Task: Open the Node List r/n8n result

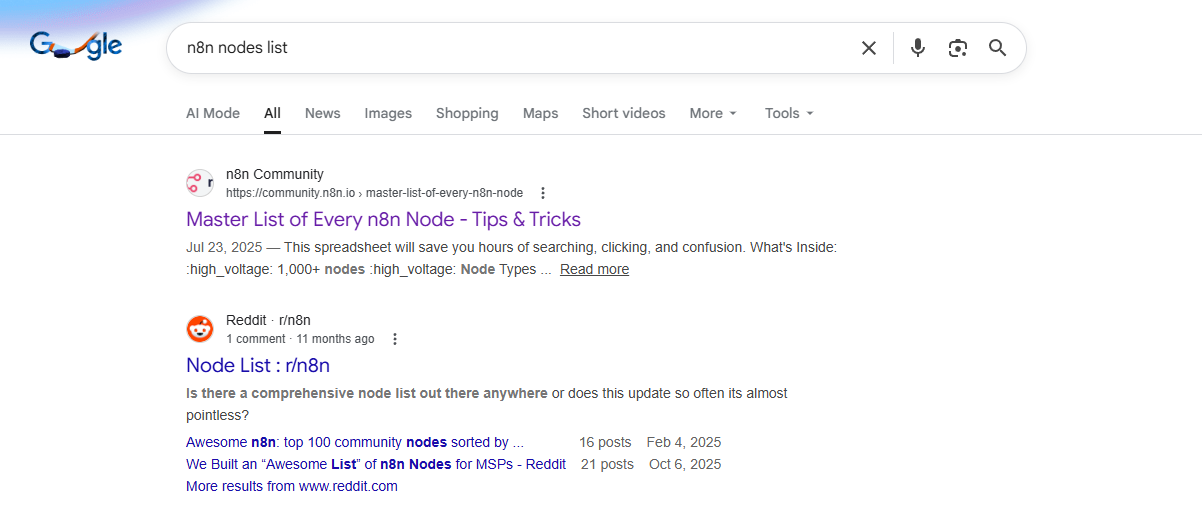Action: tap(258, 365)
